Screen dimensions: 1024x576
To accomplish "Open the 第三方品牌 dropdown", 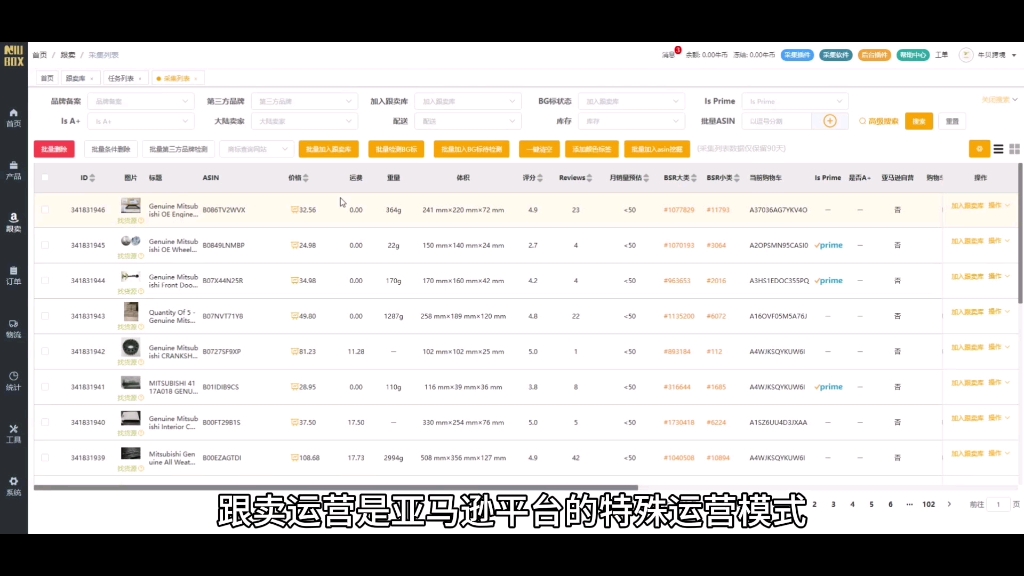I will (304, 101).
